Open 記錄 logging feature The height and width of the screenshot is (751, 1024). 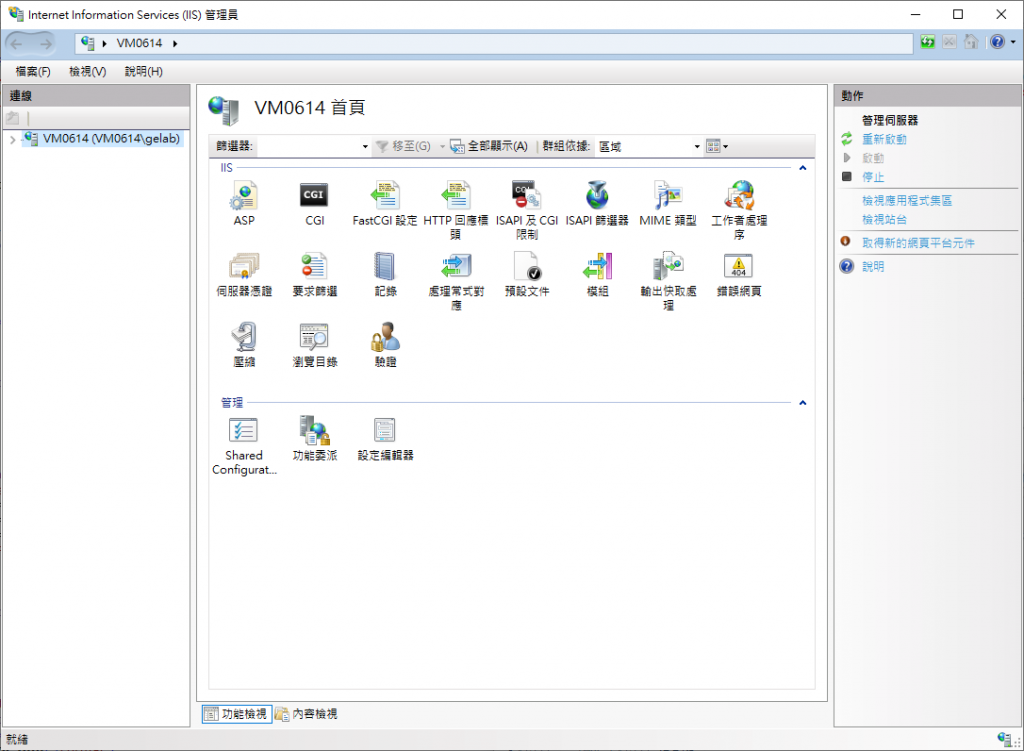tap(385, 274)
